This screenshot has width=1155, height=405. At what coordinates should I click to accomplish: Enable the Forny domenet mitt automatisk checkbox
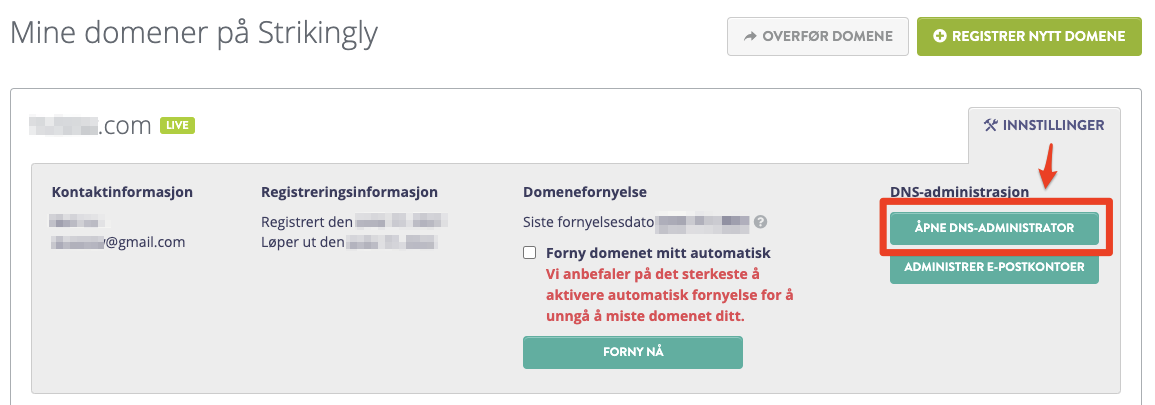coord(529,253)
